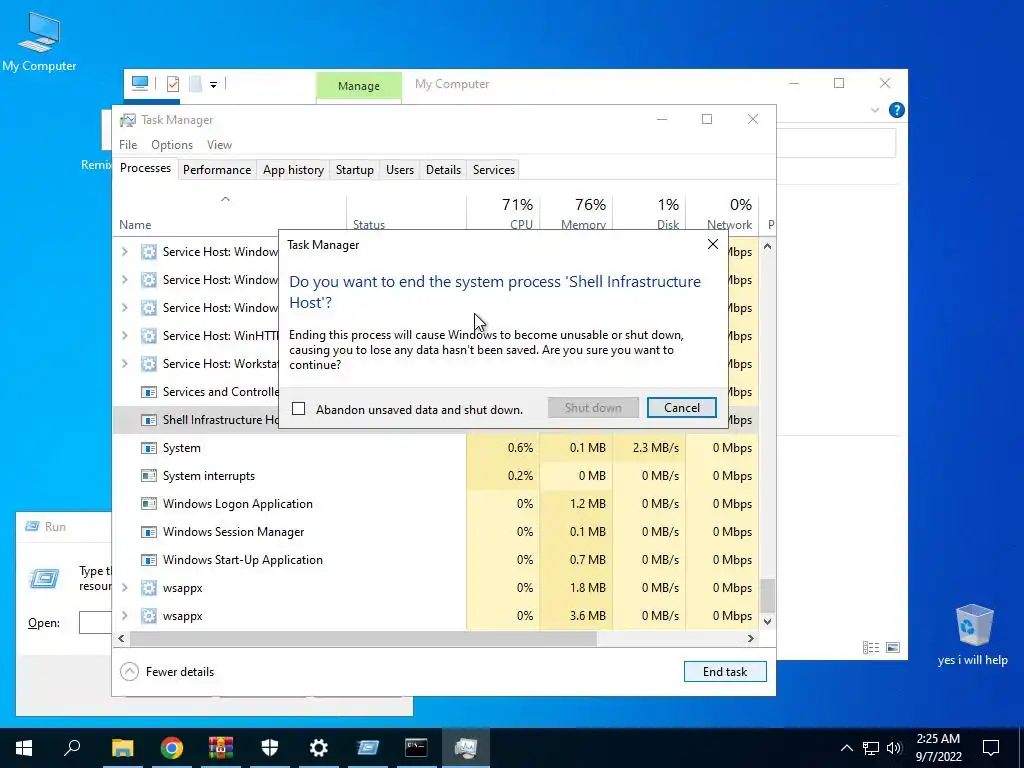The image size is (1024, 768).
Task: Click the Shell Infrastructure Host icon
Action: tap(149, 420)
